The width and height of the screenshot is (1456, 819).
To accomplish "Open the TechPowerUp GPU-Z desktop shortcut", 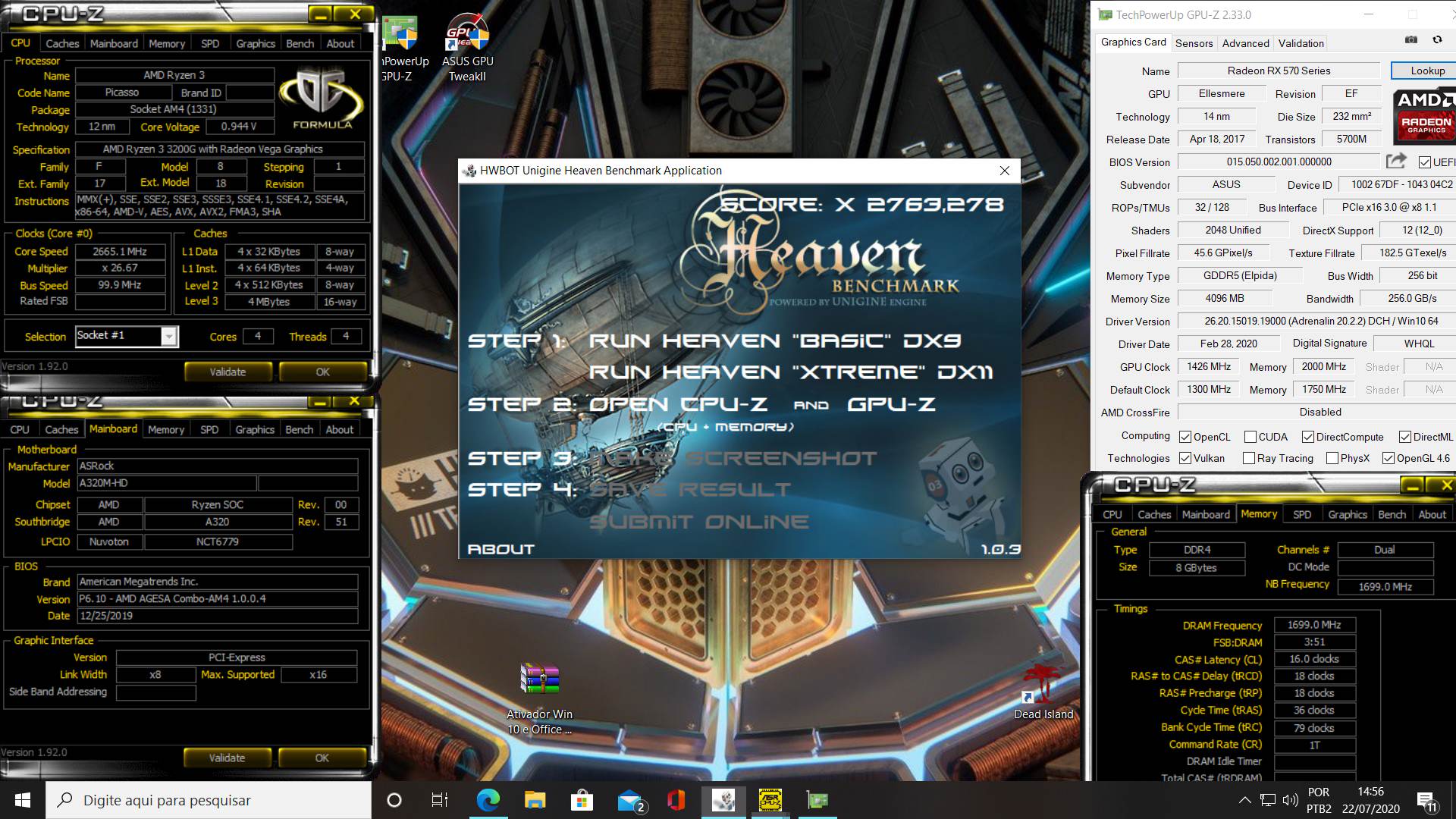I will (400, 47).
